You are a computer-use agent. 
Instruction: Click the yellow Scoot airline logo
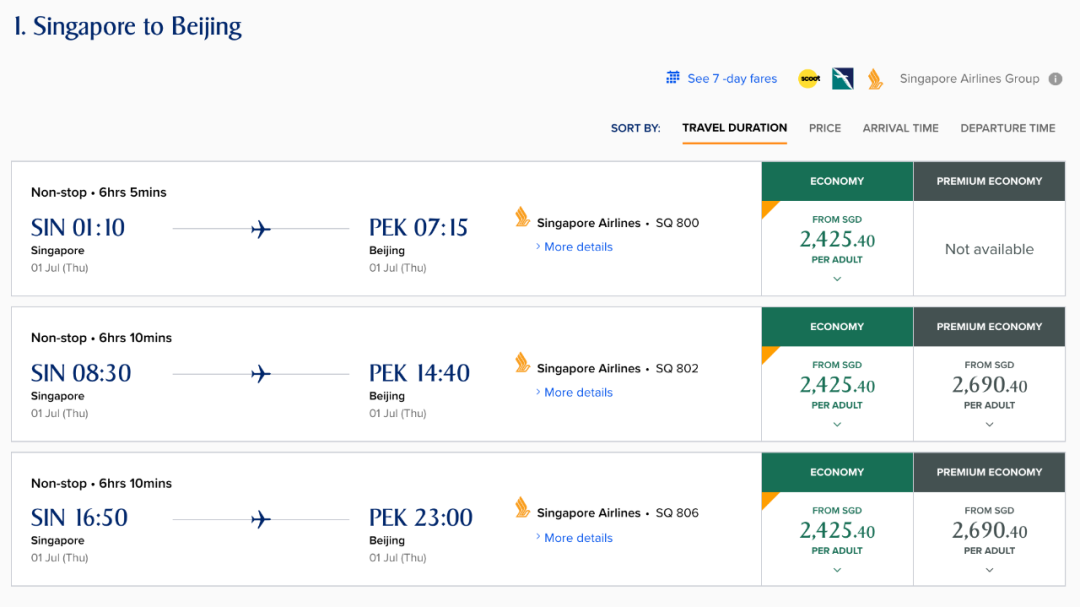[808, 79]
